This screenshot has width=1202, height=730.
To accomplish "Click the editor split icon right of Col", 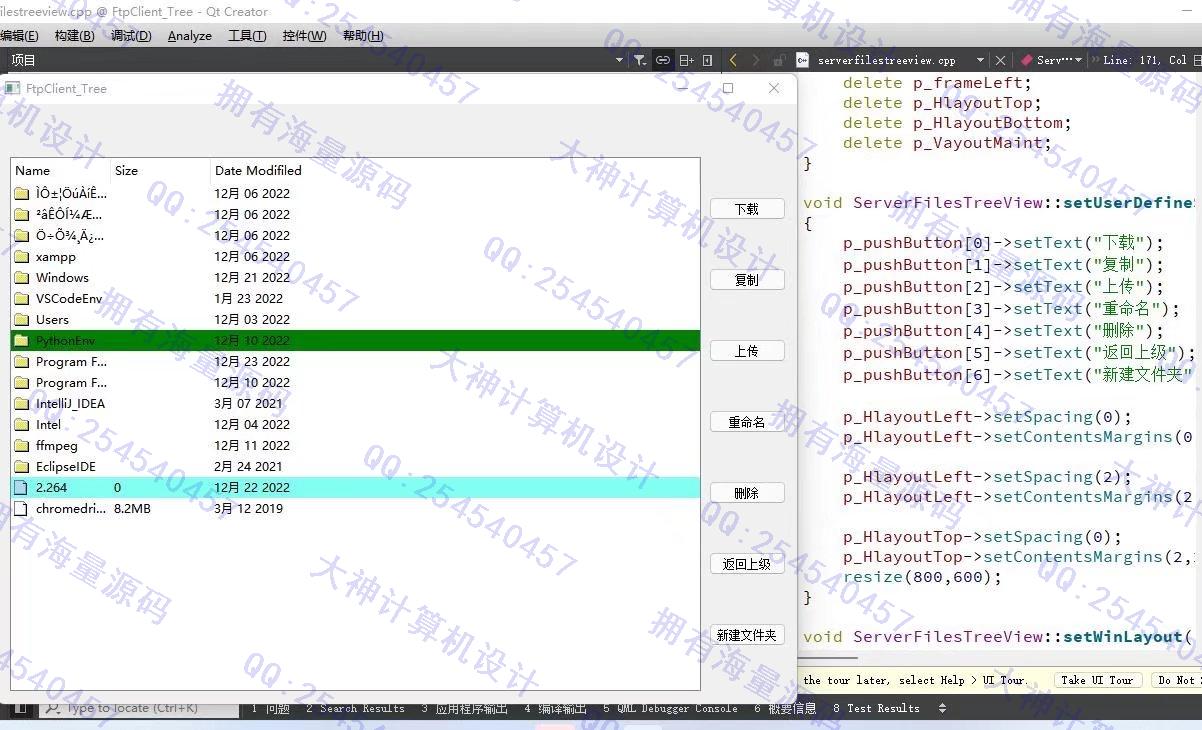I will point(1196,60).
